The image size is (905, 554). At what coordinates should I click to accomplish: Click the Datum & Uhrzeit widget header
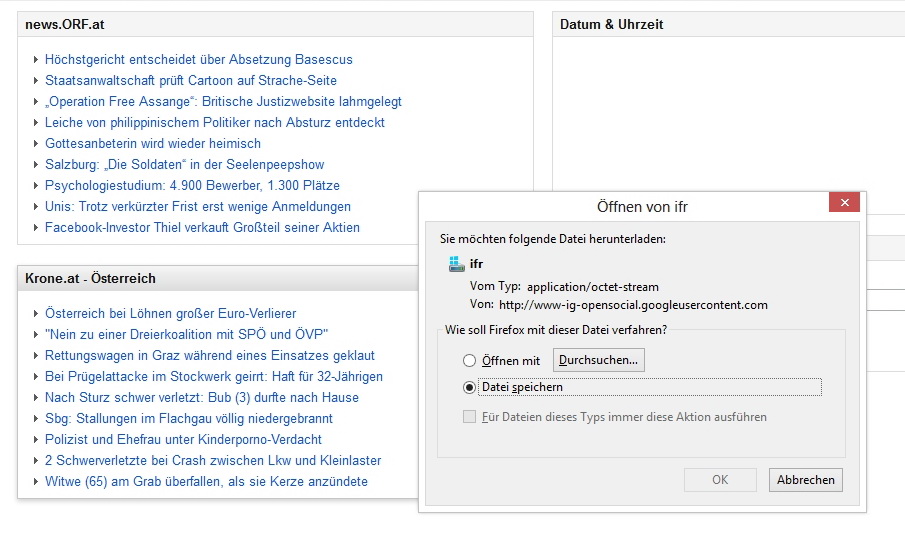pyautogui.click(x=611, y=24)
